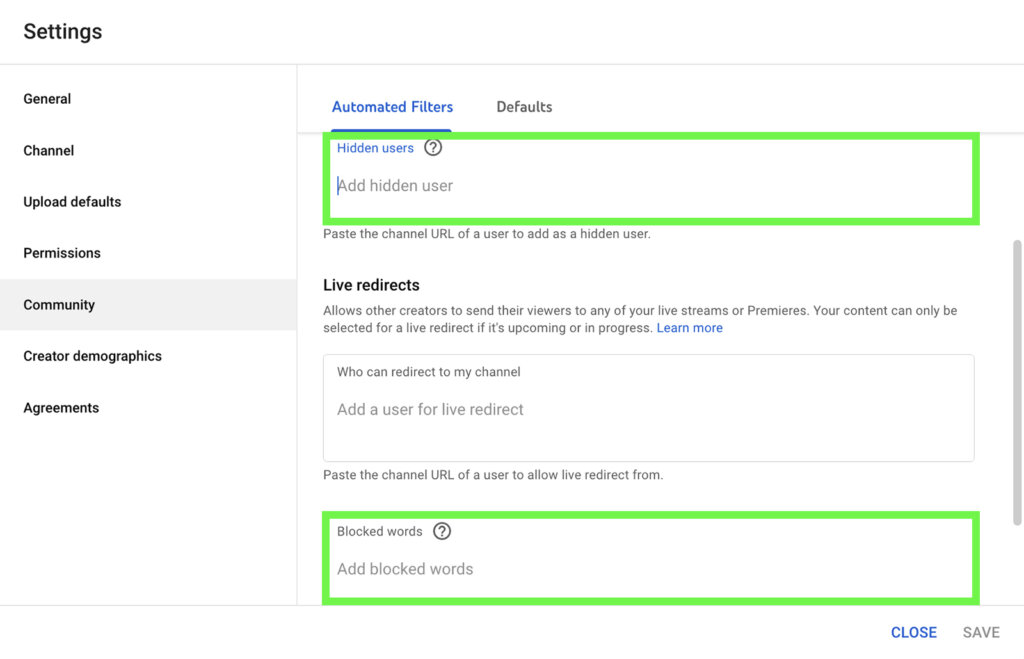The width and height of the screenshot is (1024, 659).
Task: Click the Learn more link for live redirects
Action: 689,327
